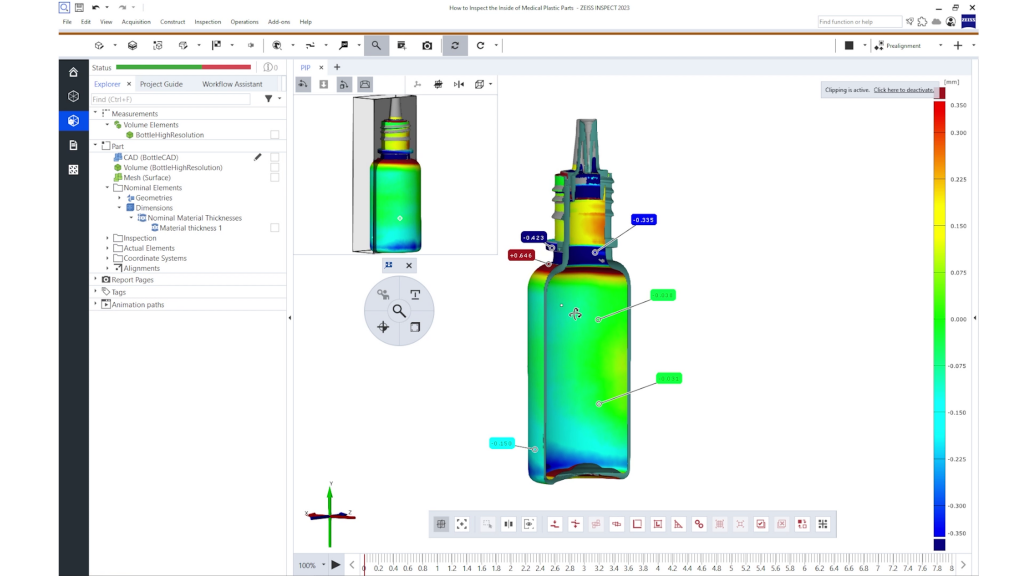1024x576 pixels.
Task: Click the cloud icon in the top bar
Action: pyautogui.click(x=936, y=22)
